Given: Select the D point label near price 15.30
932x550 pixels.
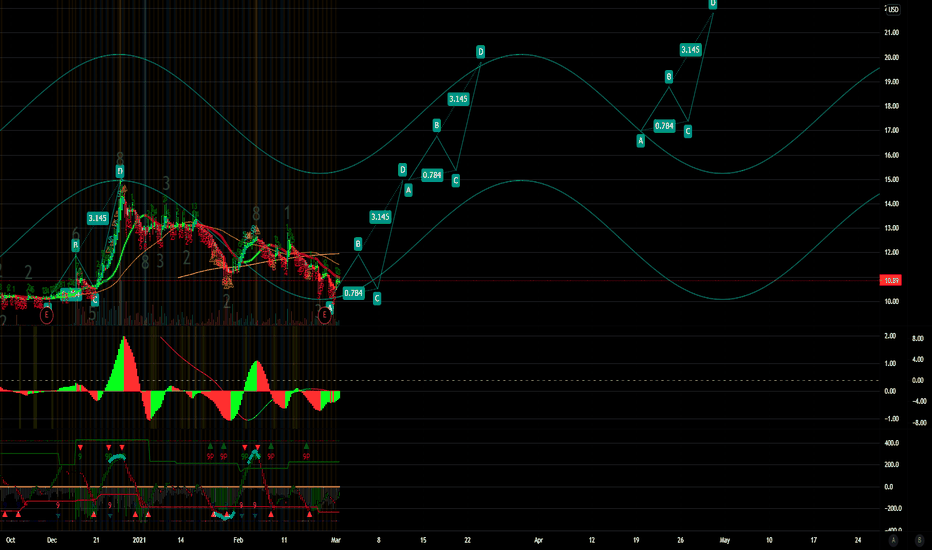Looking at the screenshot, I should click(x=402, y=170).
